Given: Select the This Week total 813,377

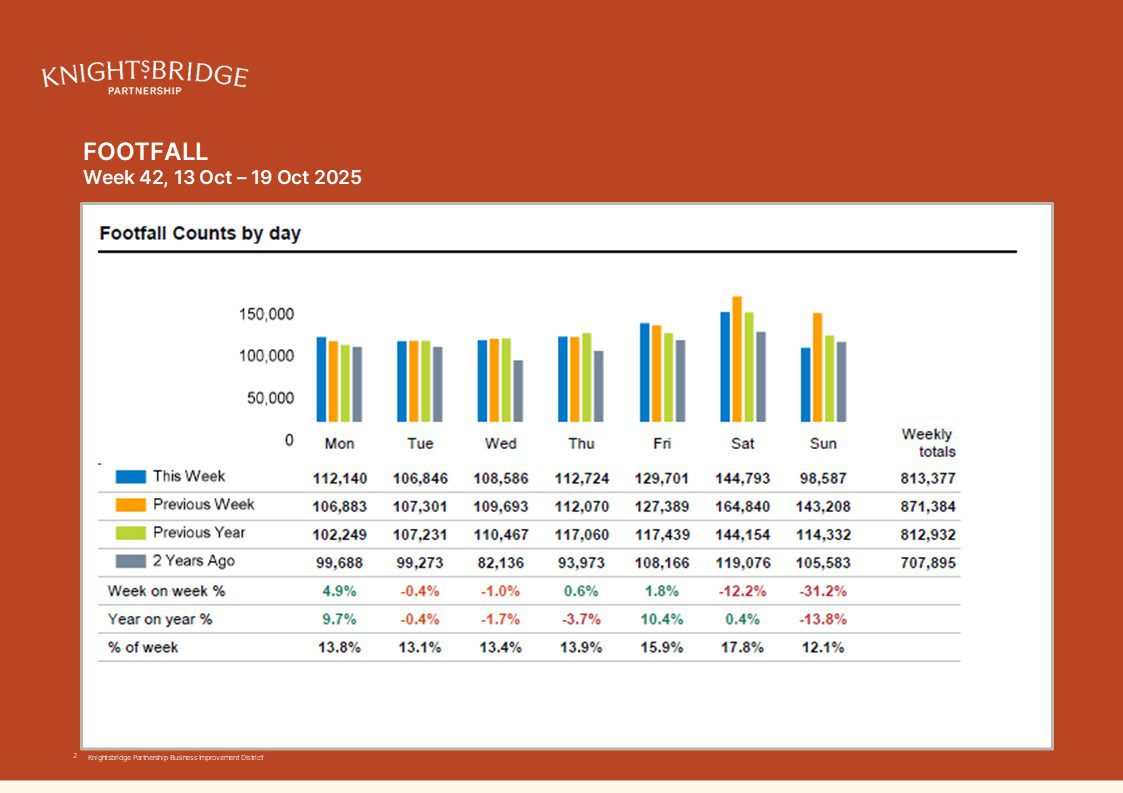Looking at the screenshot, I should click(x=927, y=478).
